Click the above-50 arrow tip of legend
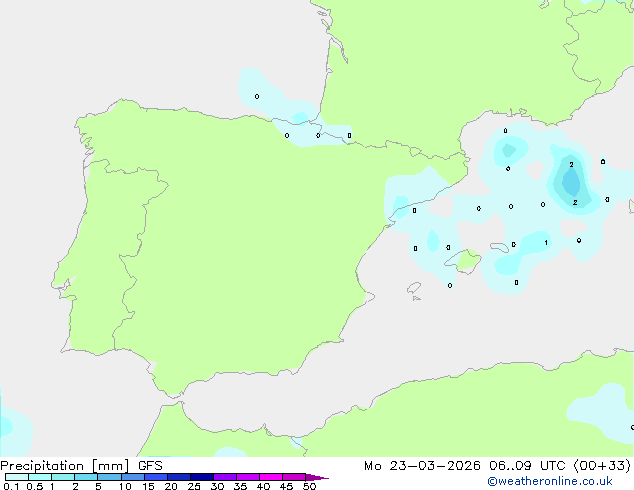Image resolution: width=634 pixels, height=490 pixels. point(317,477)
